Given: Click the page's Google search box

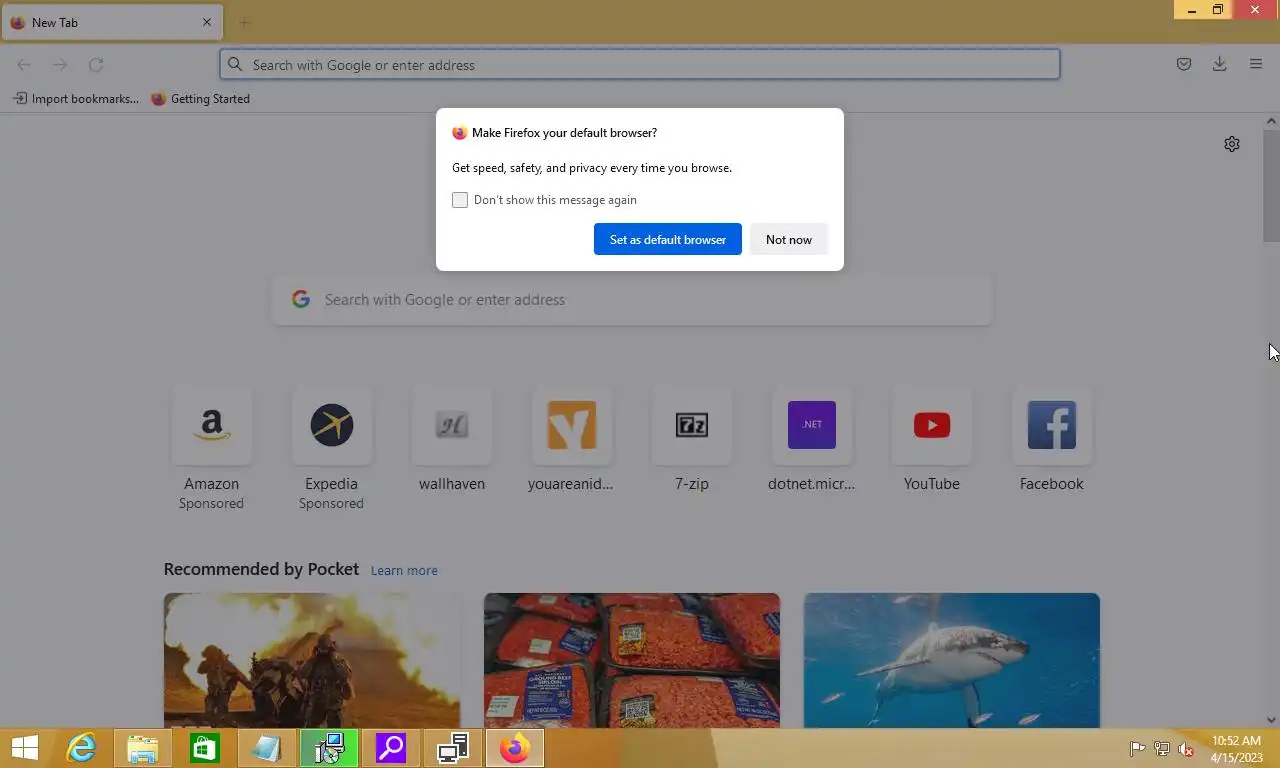Looking at the screenshot, I should [632, 300].
